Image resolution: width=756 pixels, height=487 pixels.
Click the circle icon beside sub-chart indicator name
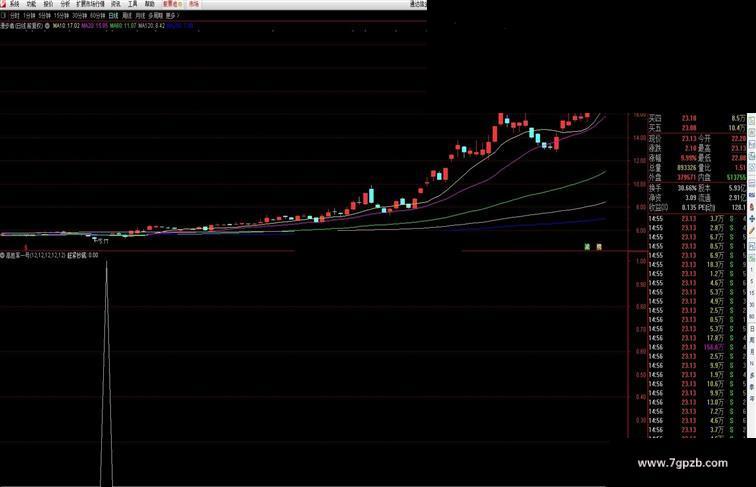[2, 255]
